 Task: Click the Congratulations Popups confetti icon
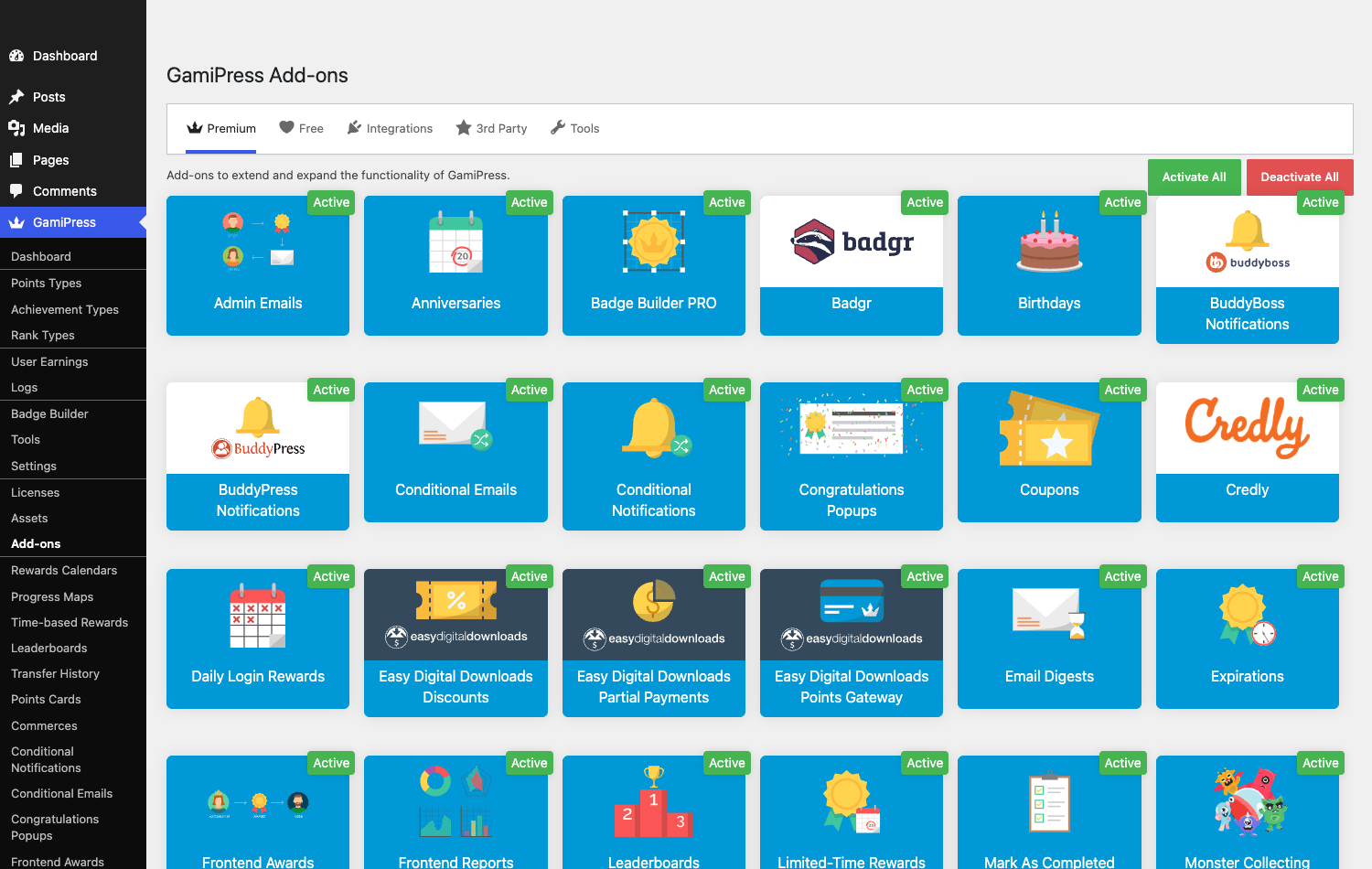[x=852, y=426]
